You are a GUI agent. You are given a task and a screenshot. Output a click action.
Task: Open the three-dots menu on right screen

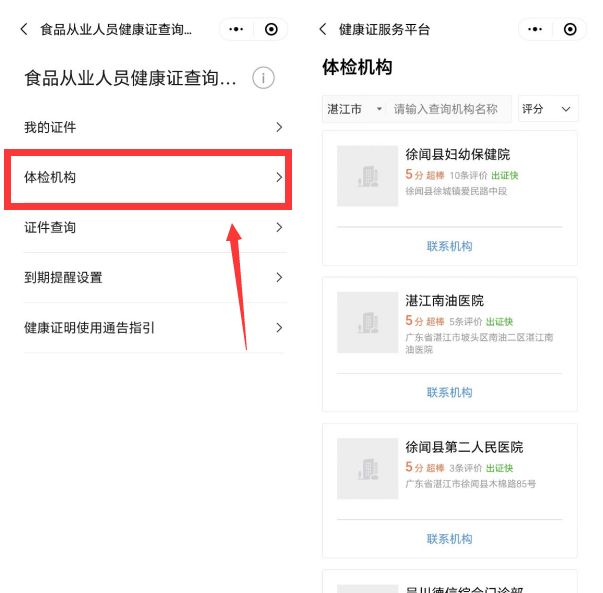[535, 30]
